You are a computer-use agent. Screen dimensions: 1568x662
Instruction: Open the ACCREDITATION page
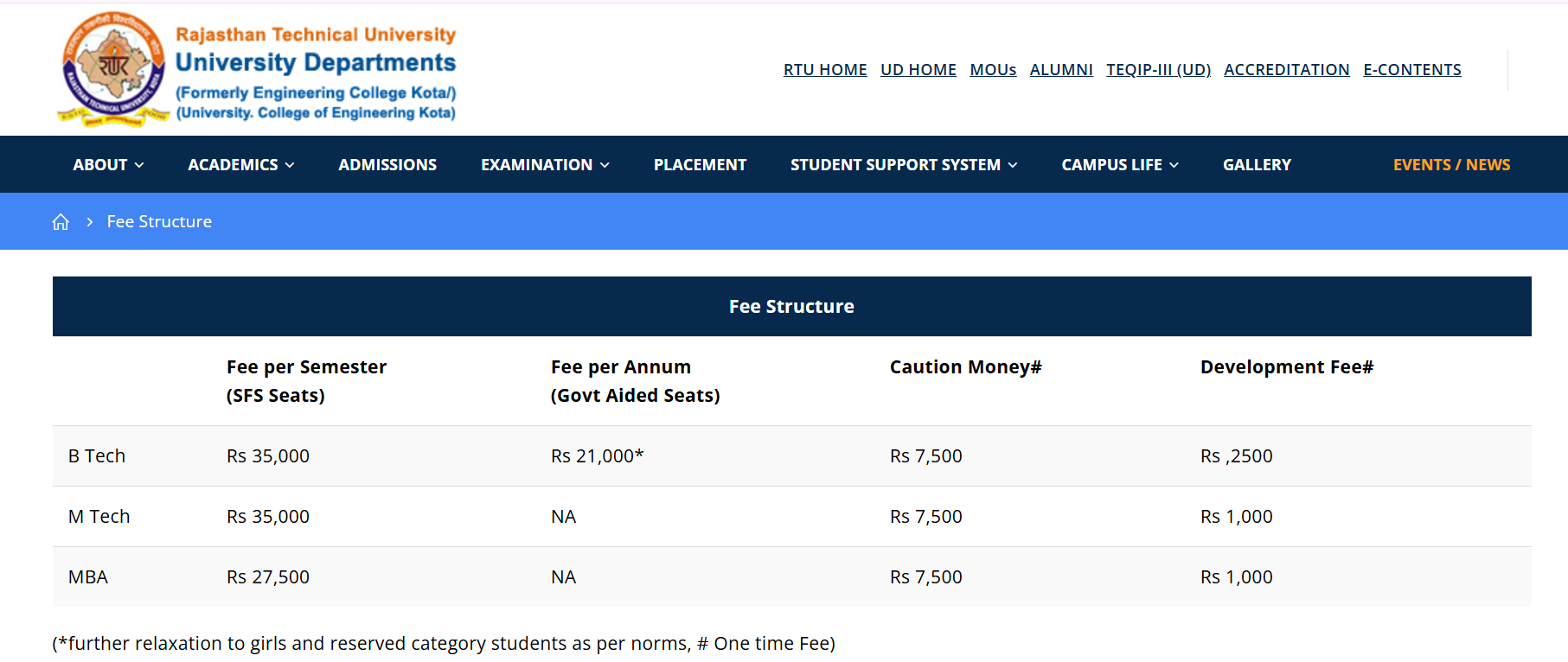pos(1286,69)
